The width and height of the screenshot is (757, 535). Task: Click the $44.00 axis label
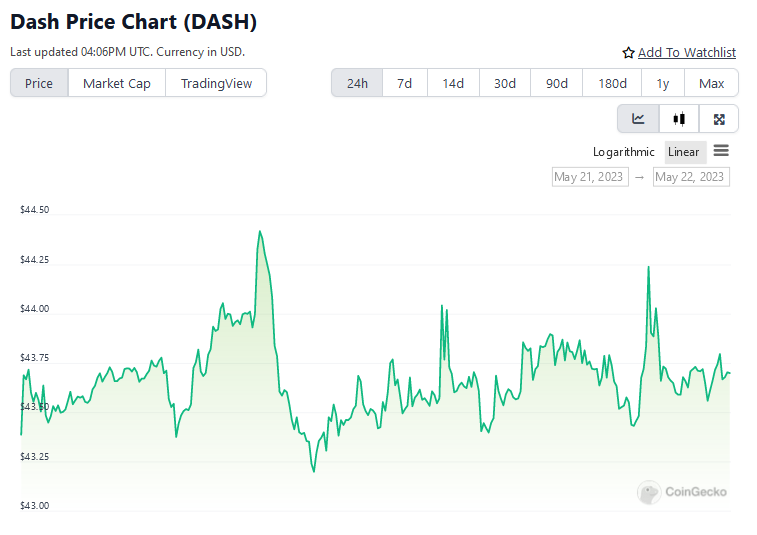(34, 309)
